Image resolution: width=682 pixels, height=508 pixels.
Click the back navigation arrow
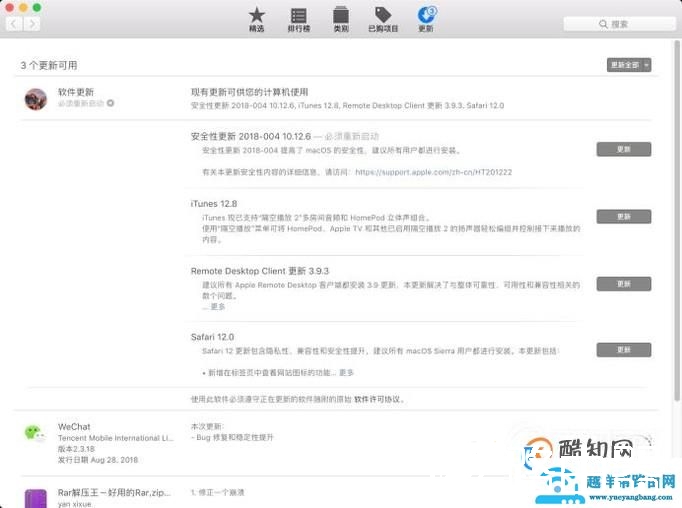pos(14,23)
